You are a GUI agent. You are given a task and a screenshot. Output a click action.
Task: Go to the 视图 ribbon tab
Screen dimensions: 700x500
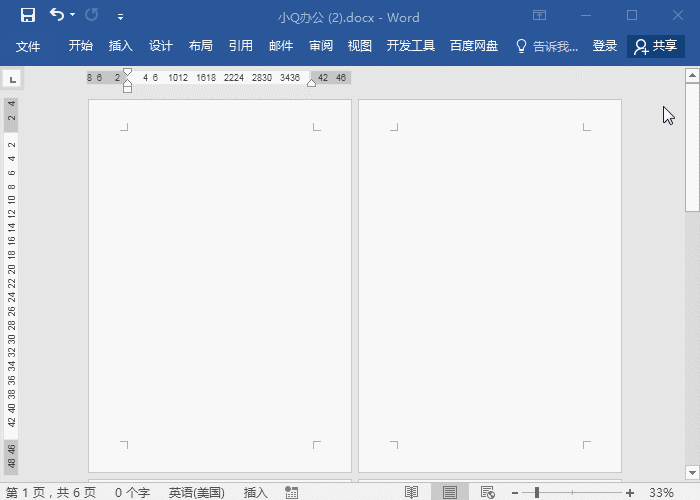(x=360, y=46)
